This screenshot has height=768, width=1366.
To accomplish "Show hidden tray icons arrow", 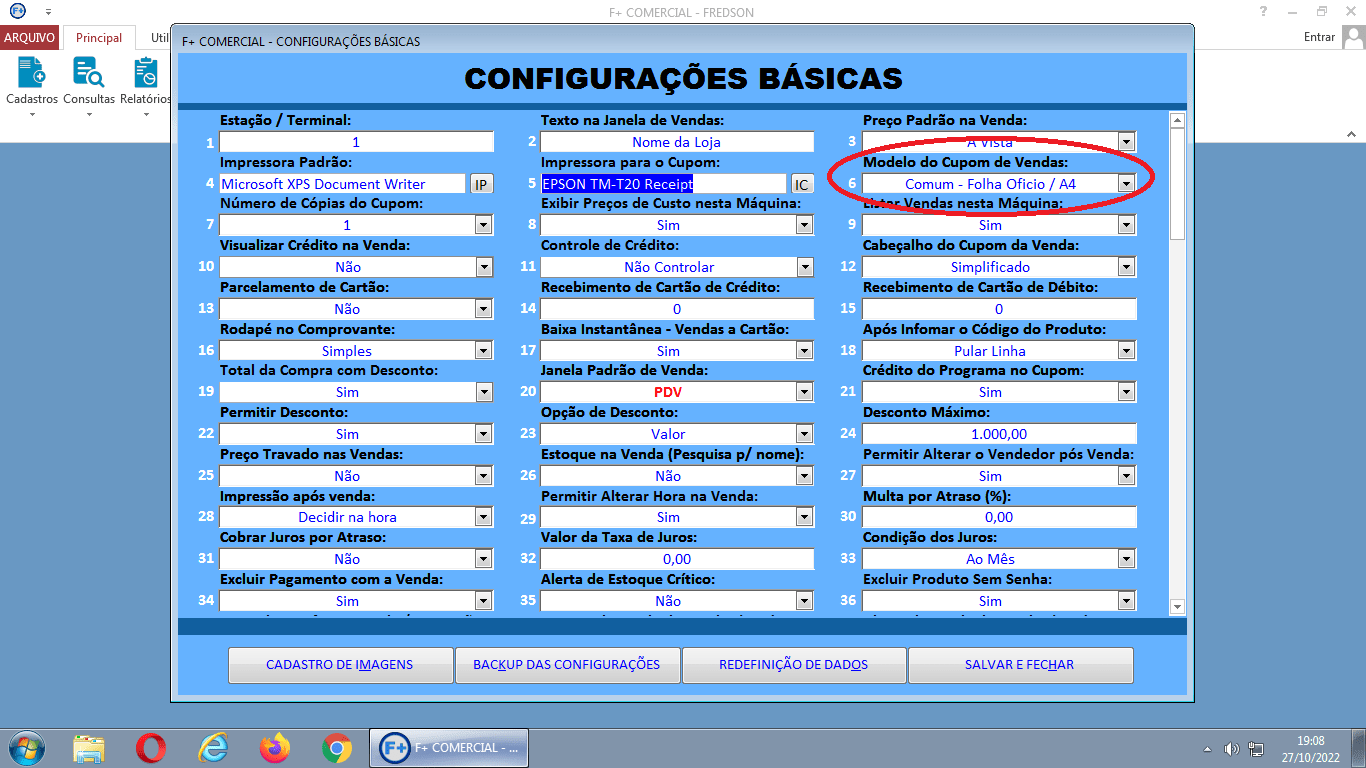I will (x=1208, y=749).
